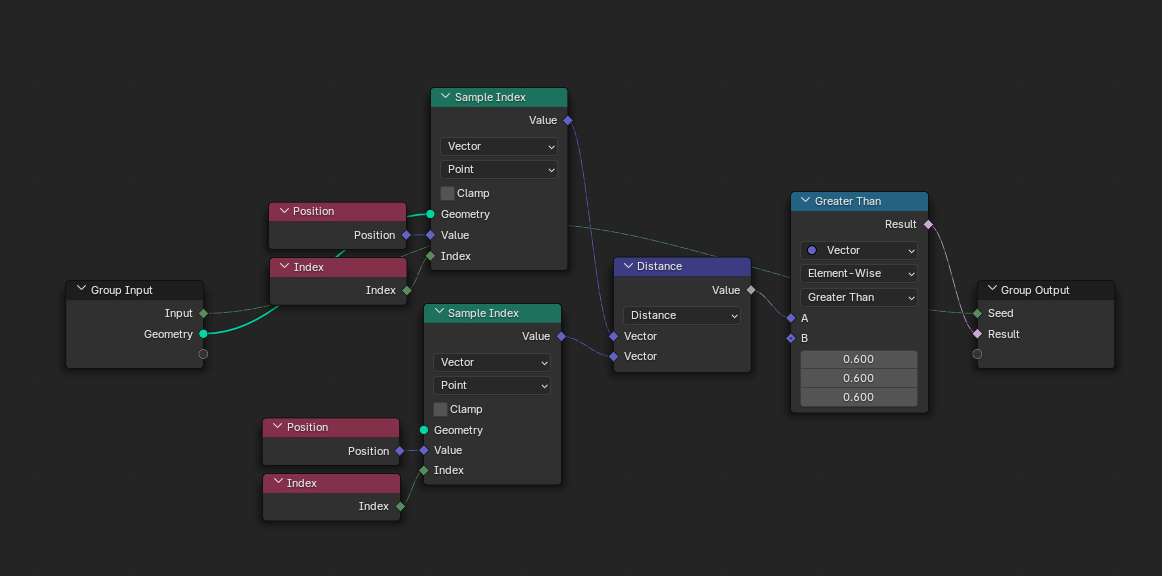Collapse the Position node wired to upper Sample Index

coord(283,211)
